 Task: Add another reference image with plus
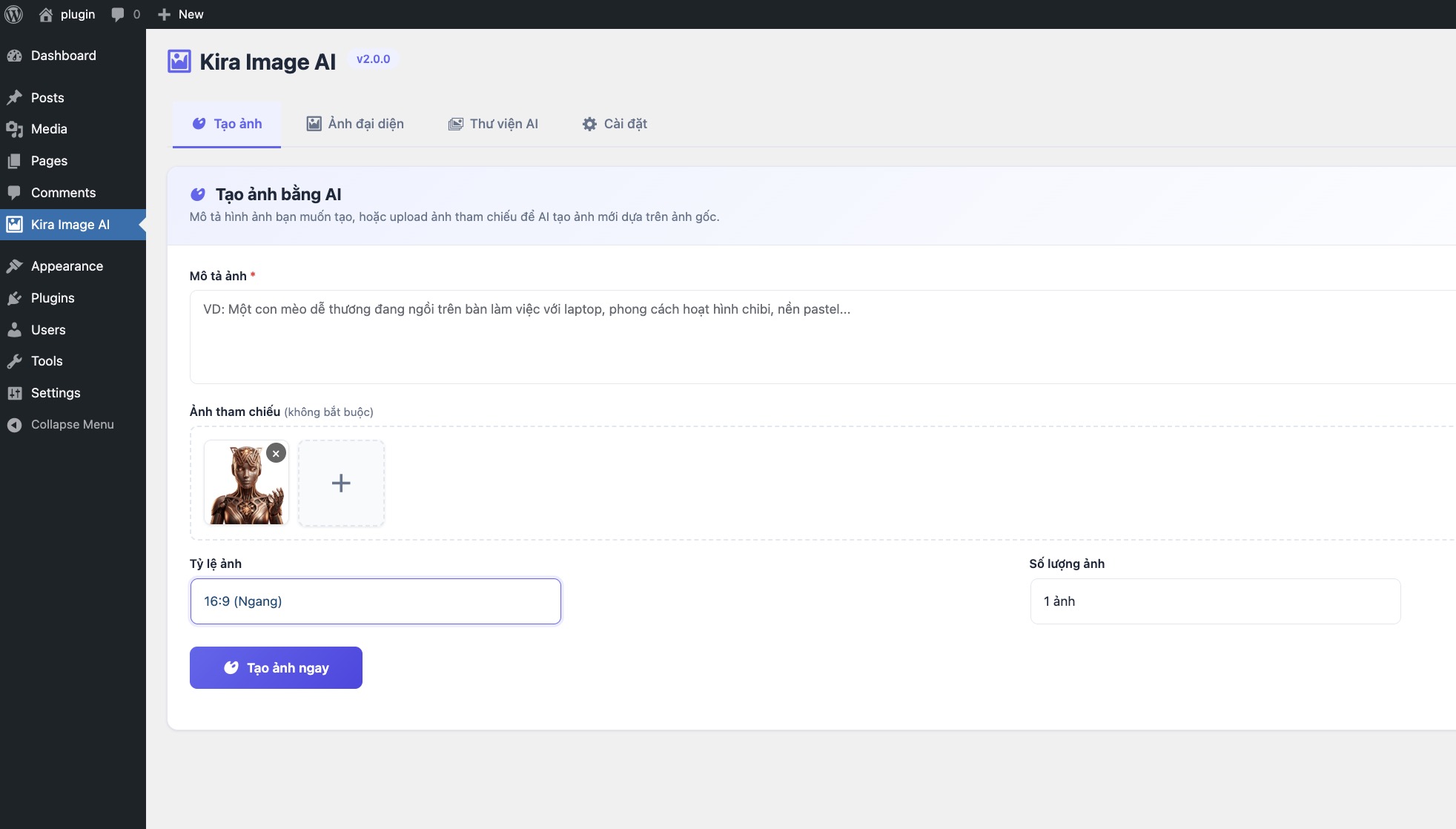pyautogui.click(x=341, y=483)
